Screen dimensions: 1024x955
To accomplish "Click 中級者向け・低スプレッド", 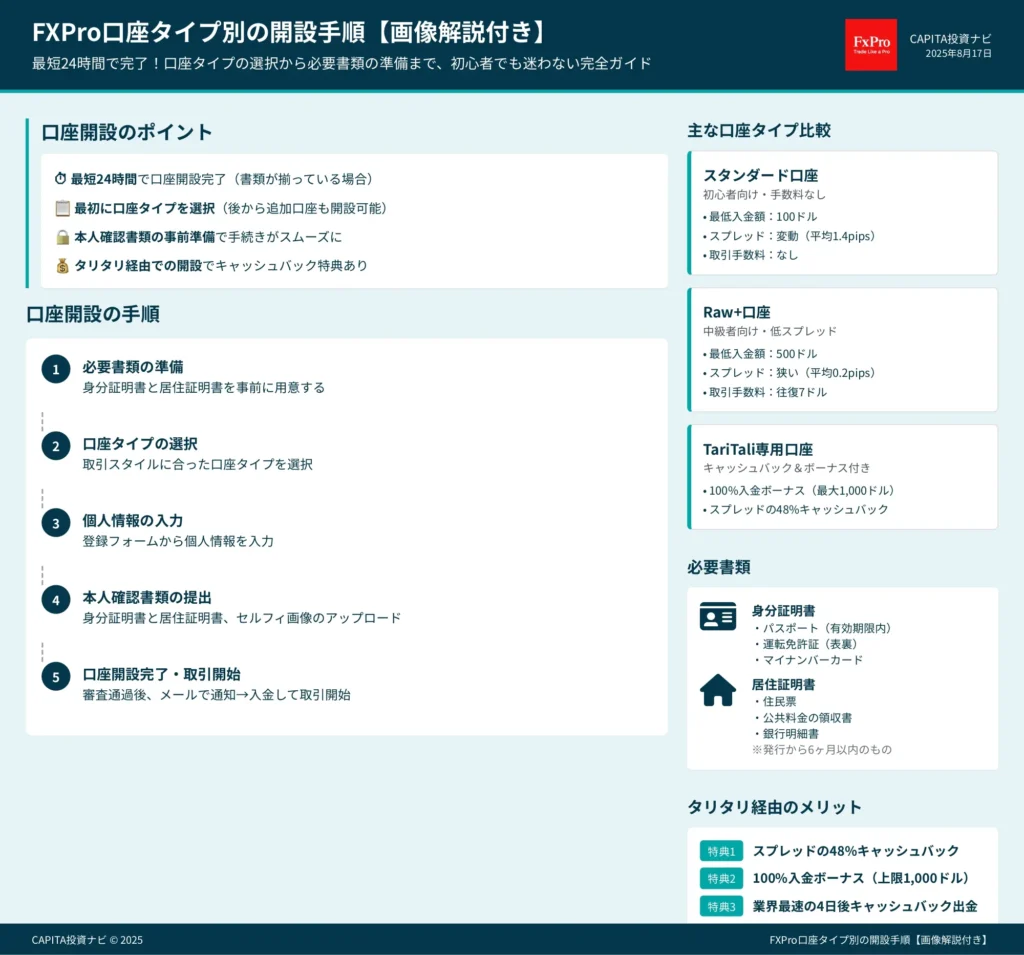I will (x=770, y=331).
